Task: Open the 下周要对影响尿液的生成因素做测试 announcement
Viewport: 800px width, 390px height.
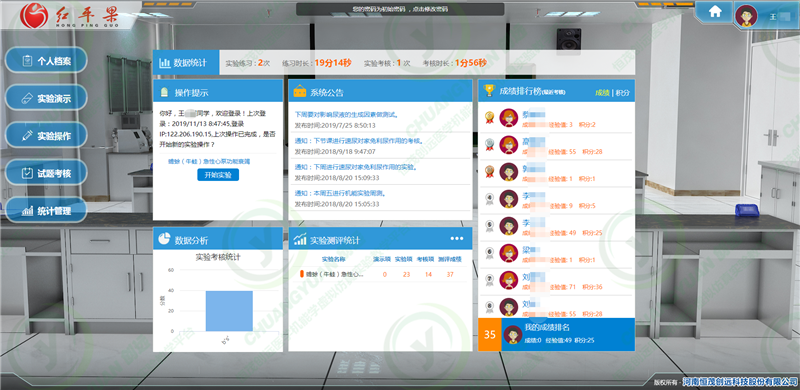Action: click(346, 114)
